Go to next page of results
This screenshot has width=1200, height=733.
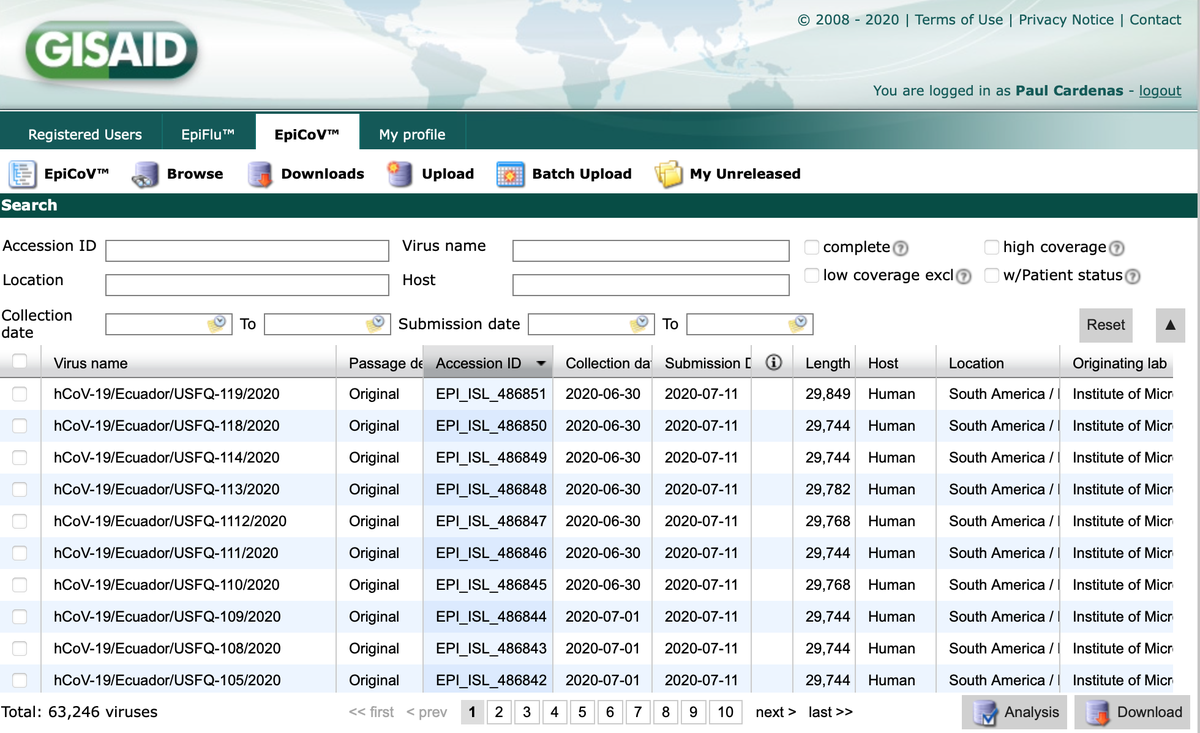[x=776, y=712]
